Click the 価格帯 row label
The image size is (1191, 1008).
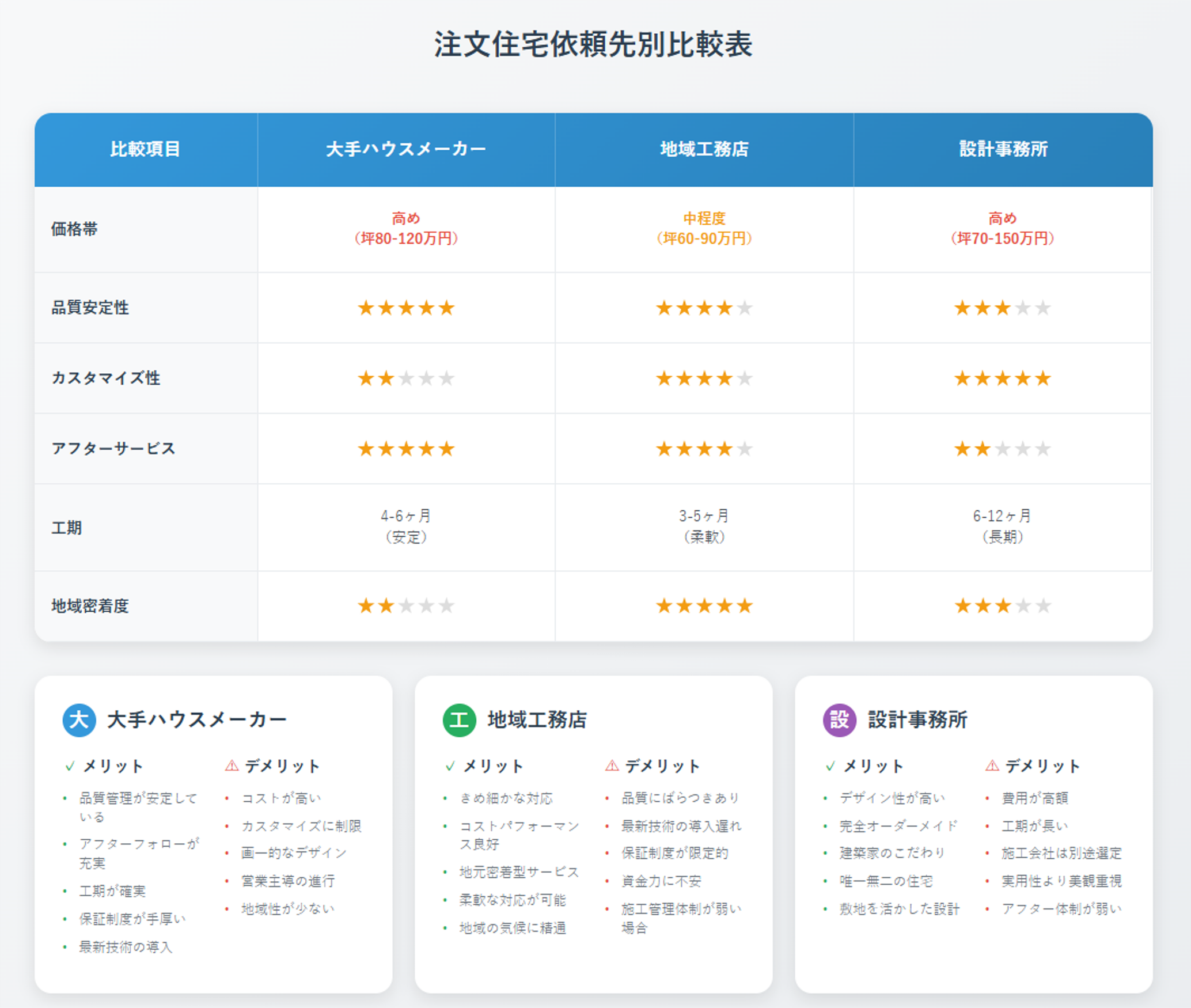74,229
